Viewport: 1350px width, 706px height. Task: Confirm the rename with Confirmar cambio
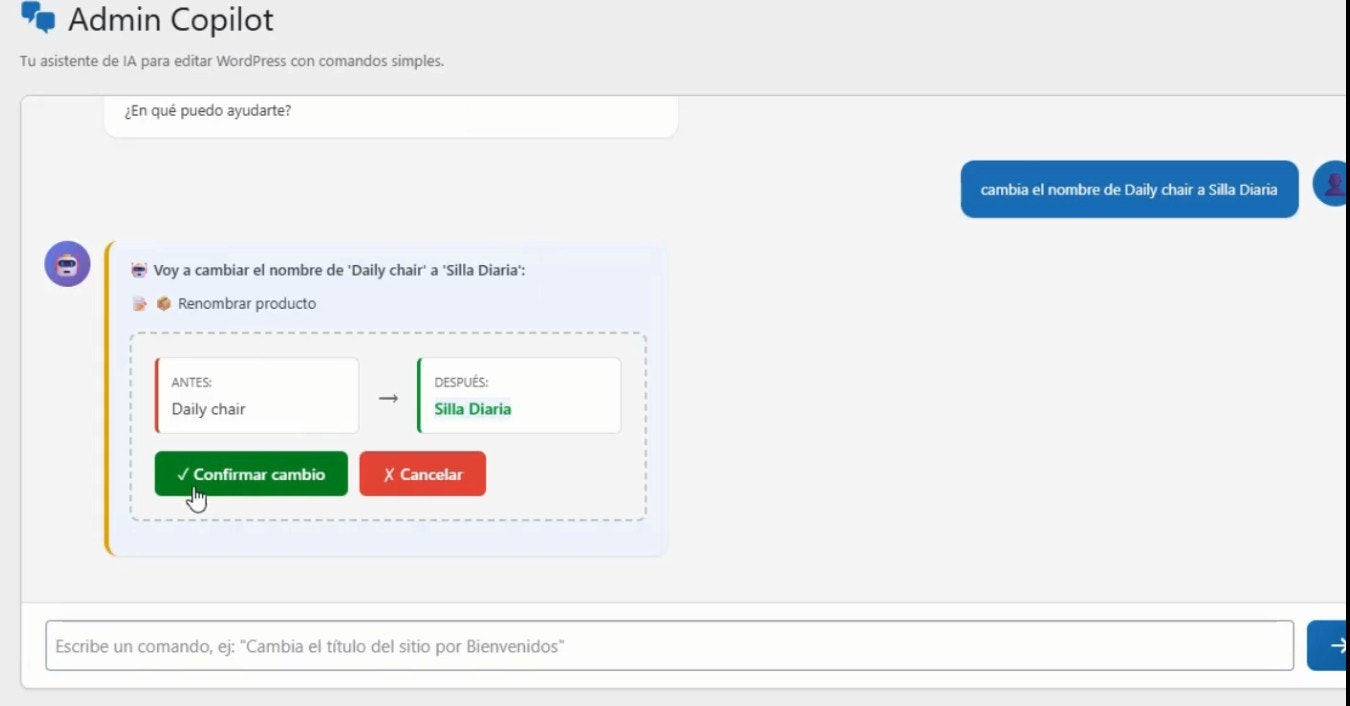[x=251, y=474]
